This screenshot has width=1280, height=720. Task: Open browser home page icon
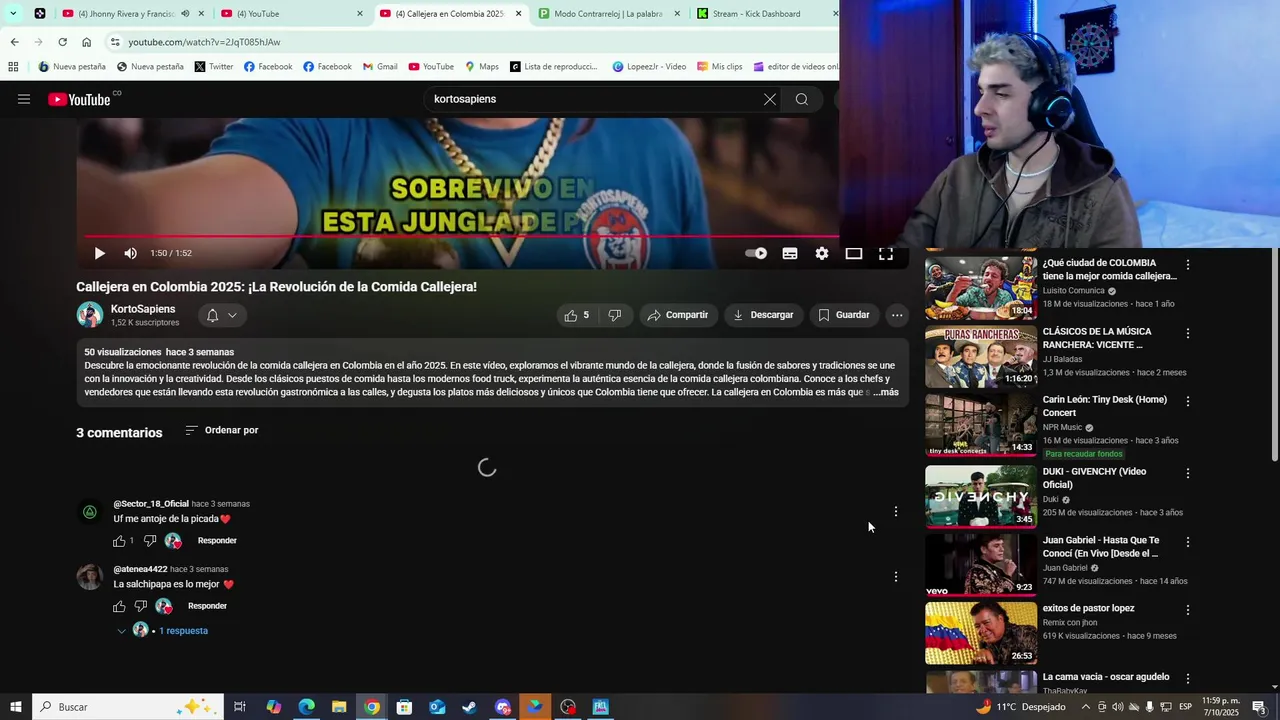[x=86, y=42]
